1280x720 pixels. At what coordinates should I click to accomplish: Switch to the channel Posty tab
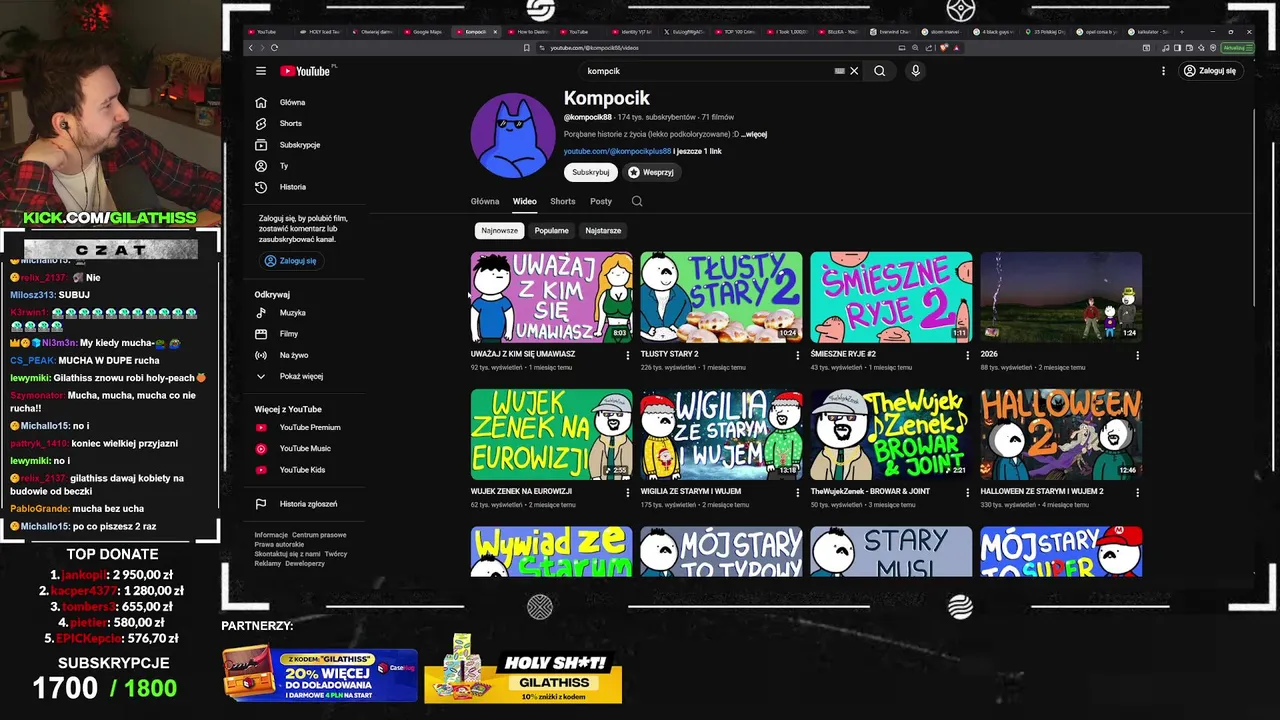(601, 201)
